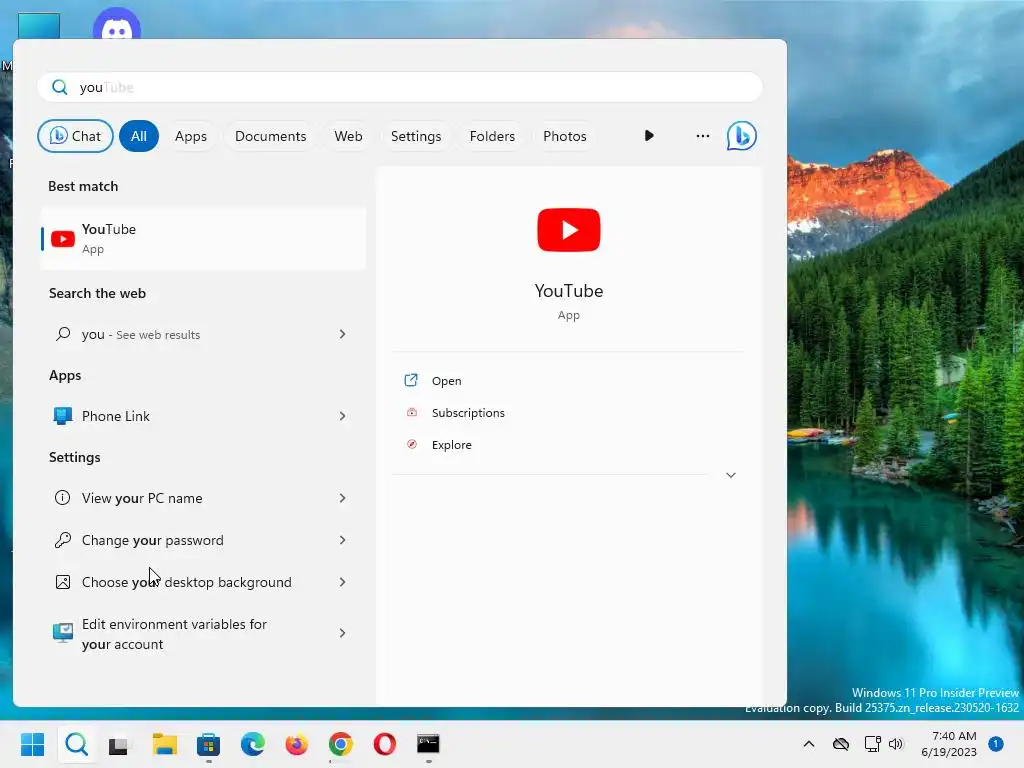This screenshot has height=768, width=1024.
Task: Expand the Choose your desktop background chevron
Action: click(342, 582)
